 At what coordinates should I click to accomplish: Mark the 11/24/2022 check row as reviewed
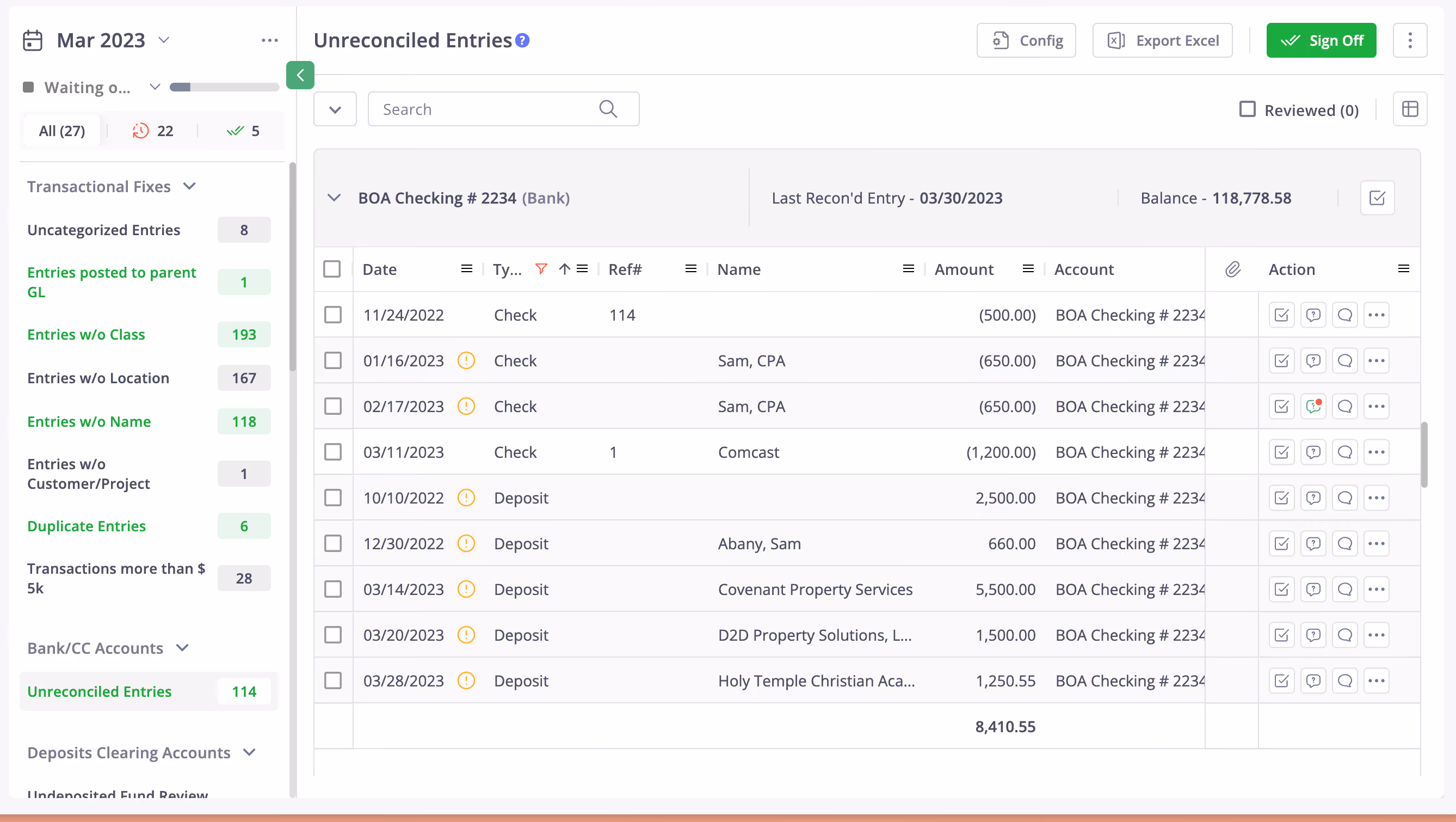(1281, 315)
